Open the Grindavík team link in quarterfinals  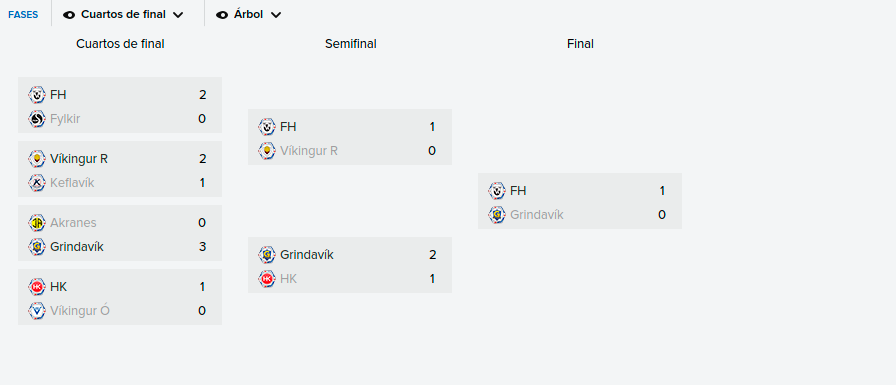[77, 247]
